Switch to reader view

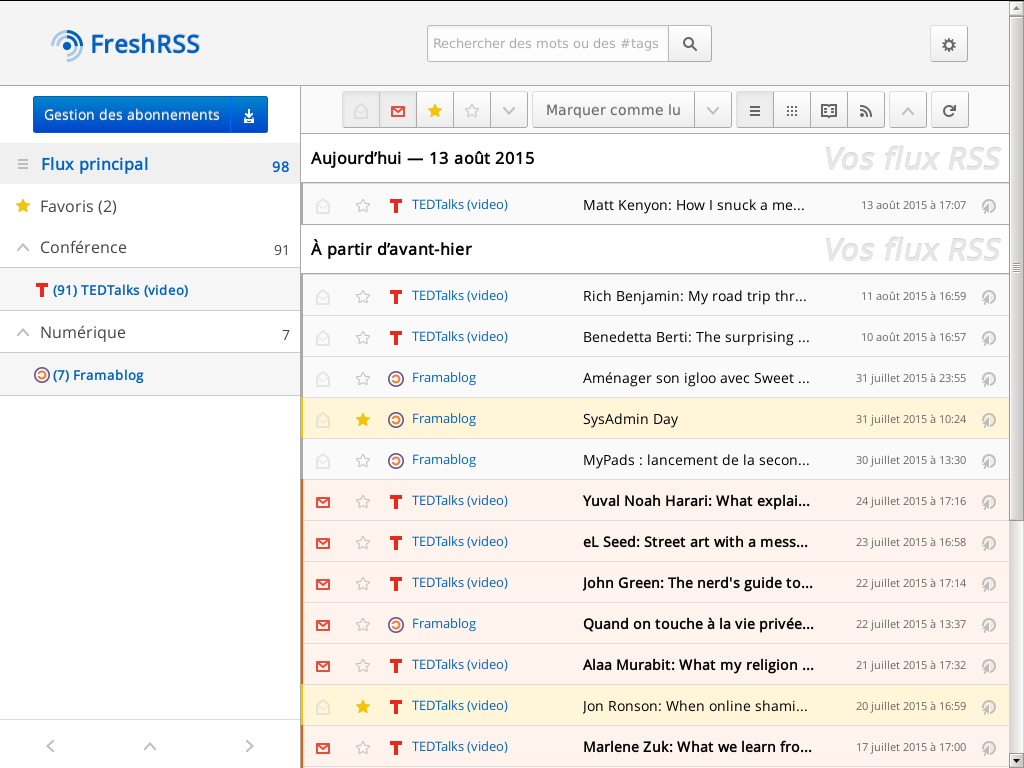pos(829,110)
